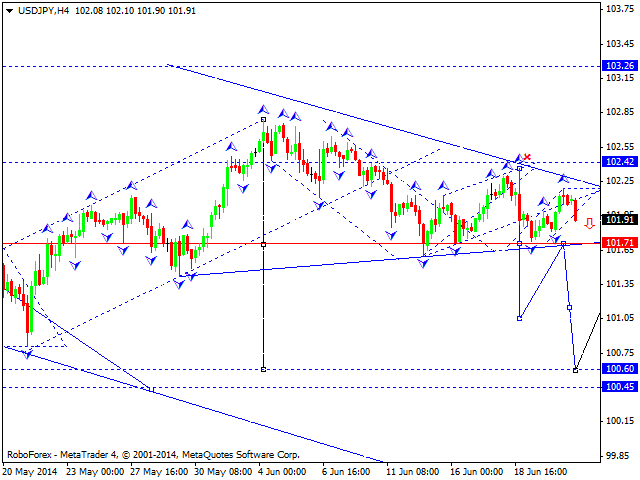640x480 pixels.
Task: Click the USDJPY,H4 symbol title
Action: [45, 11]
